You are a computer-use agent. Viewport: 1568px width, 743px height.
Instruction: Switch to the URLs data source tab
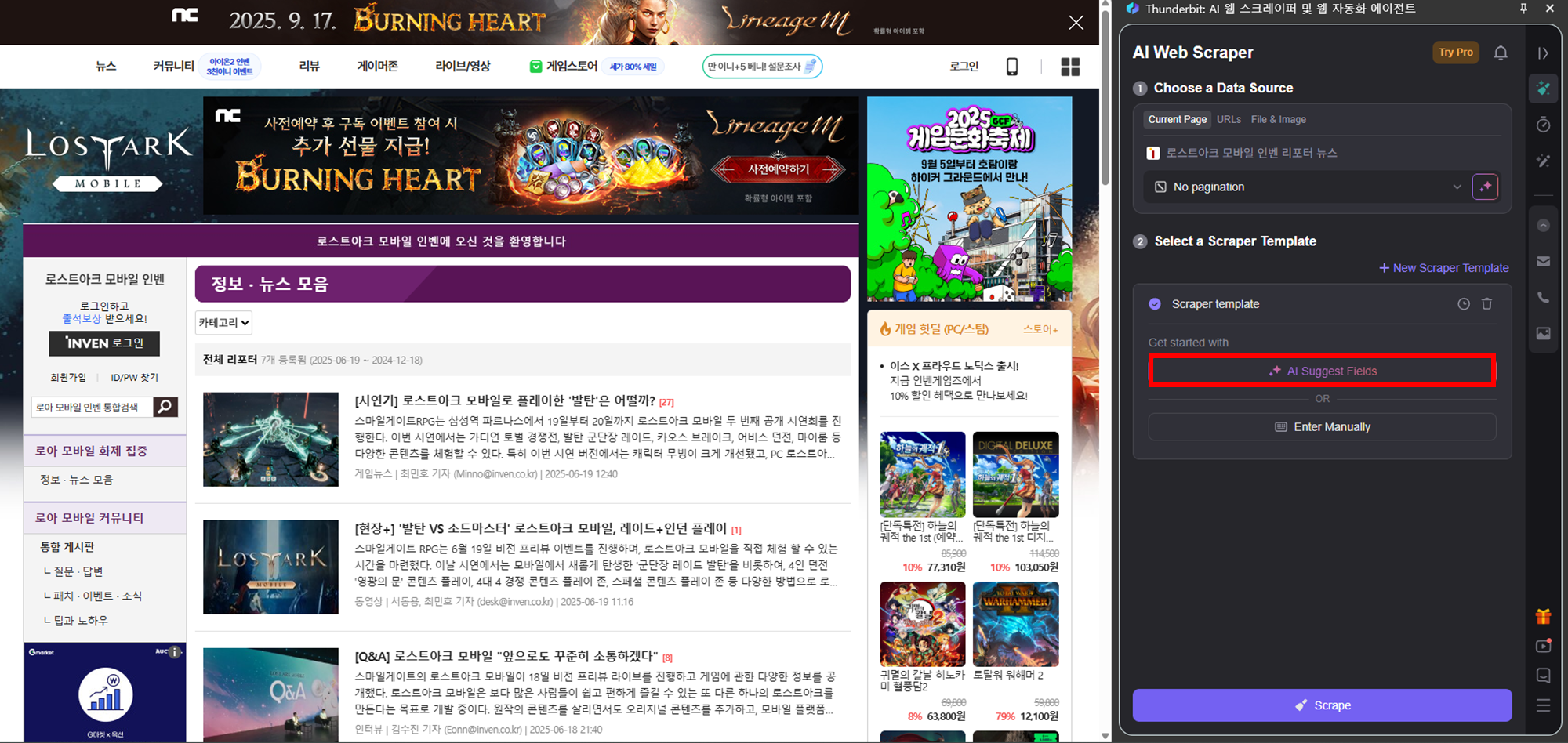pyautogui.click(x=1229, y=119)
